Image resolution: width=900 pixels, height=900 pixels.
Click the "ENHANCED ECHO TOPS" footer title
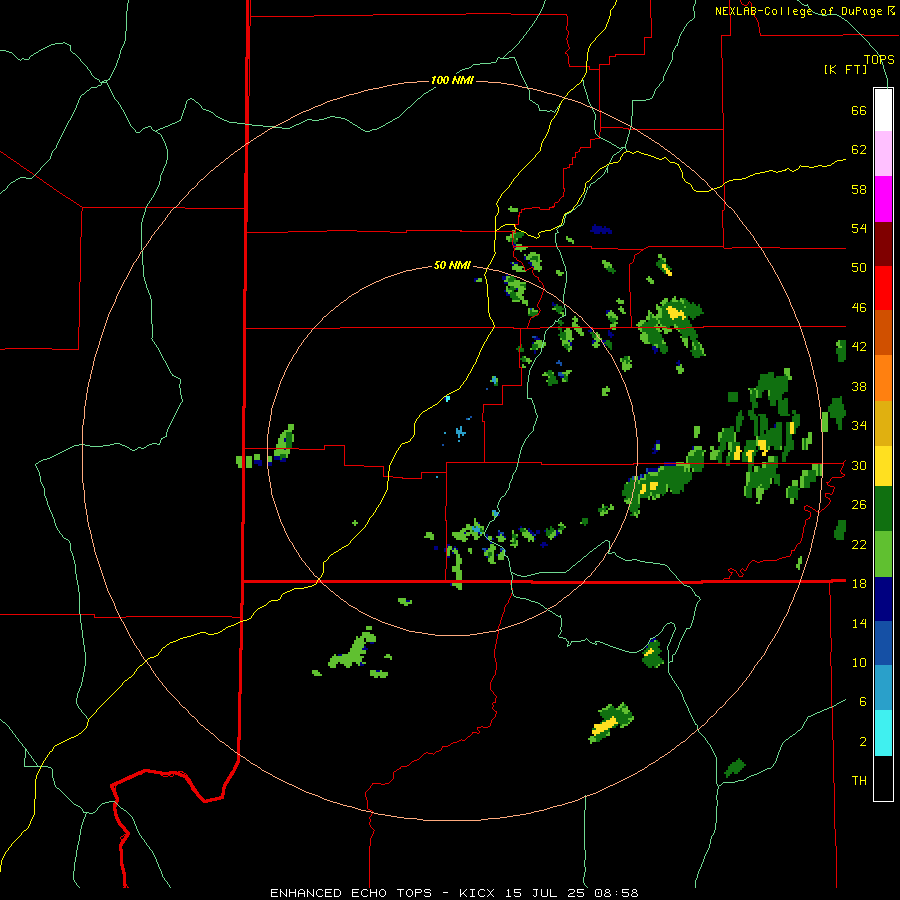[351, 893]
